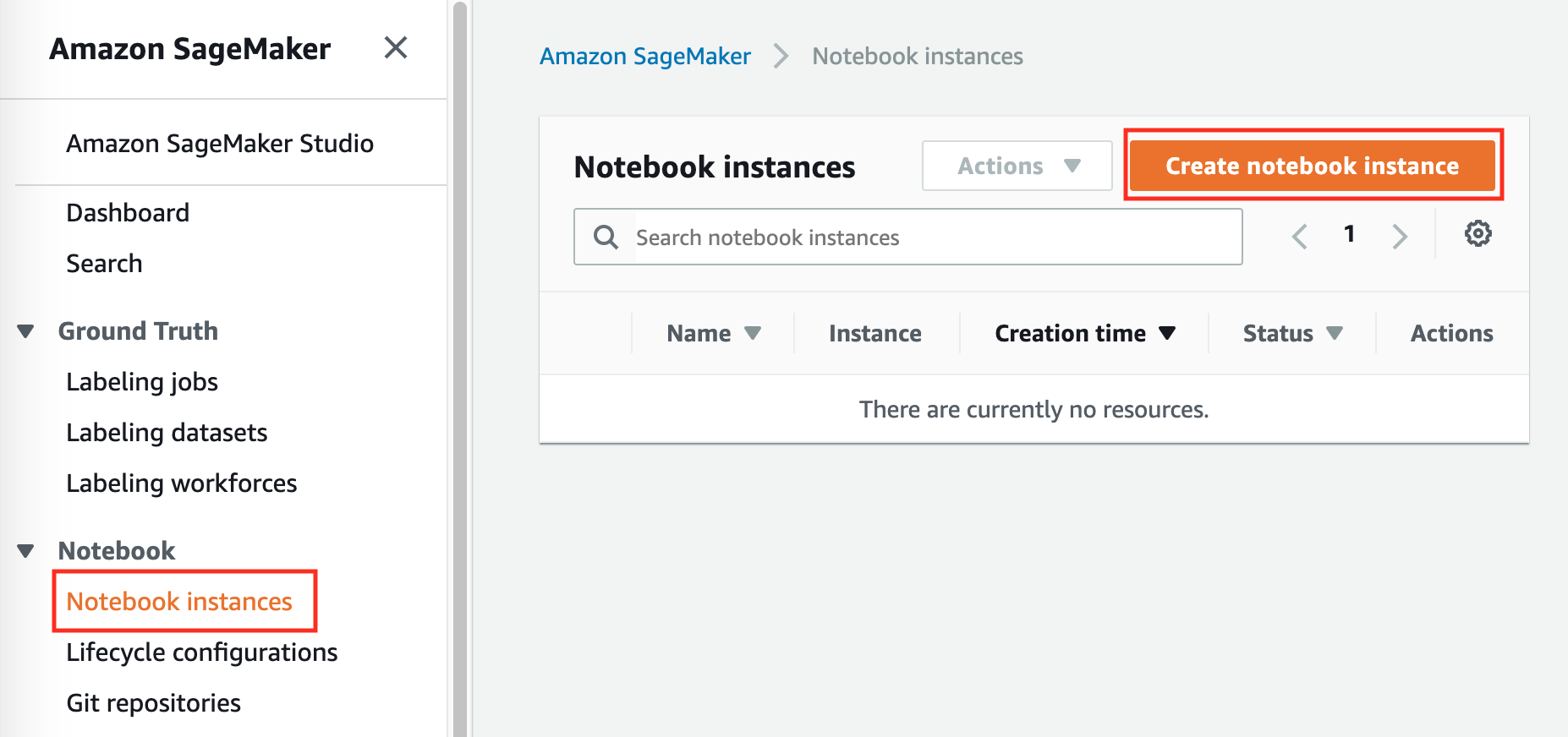Click Create notebook instance button

pyautogui.click(x=1312, y=166)
